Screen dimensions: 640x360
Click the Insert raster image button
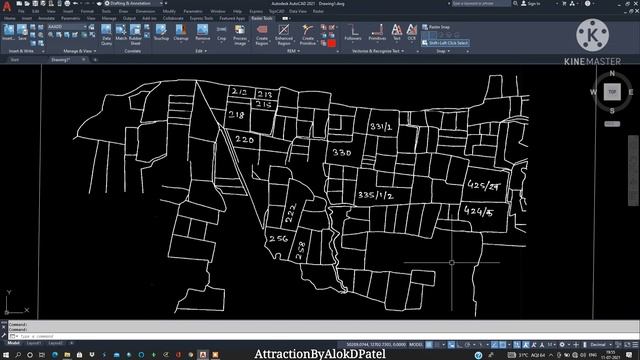pyautogui.click(x=8, y=32)
